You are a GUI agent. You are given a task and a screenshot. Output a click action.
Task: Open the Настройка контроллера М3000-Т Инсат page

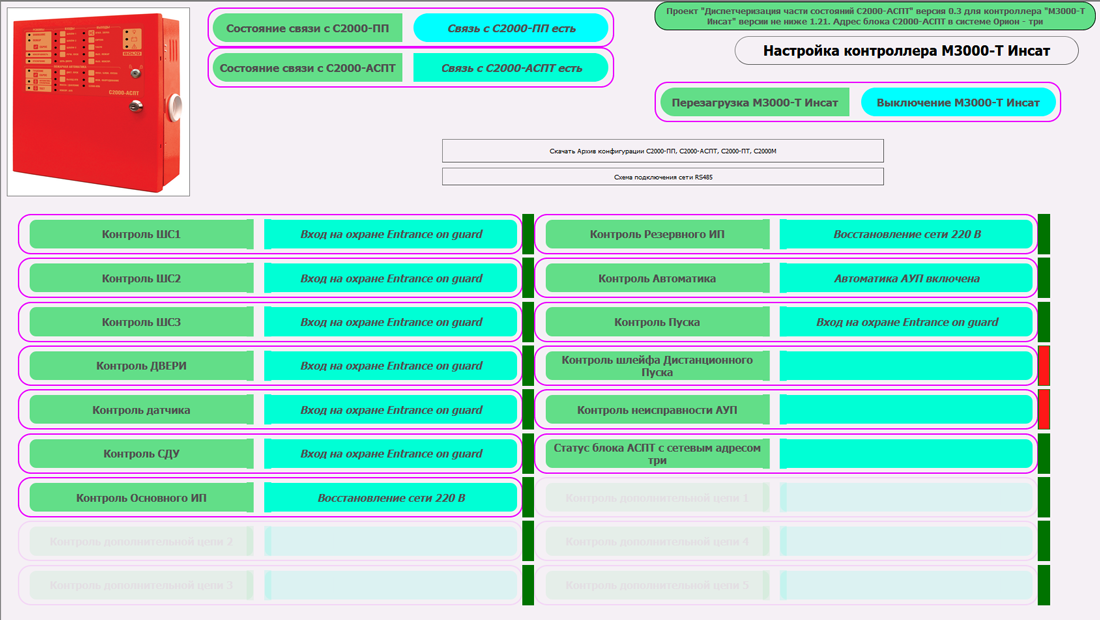(x=906, y=50)
